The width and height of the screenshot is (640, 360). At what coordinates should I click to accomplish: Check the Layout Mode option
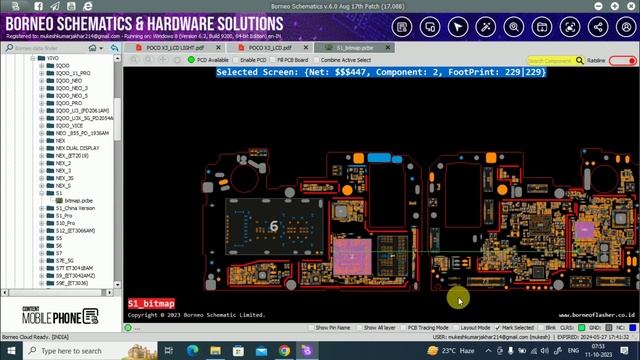click(456, 328)
